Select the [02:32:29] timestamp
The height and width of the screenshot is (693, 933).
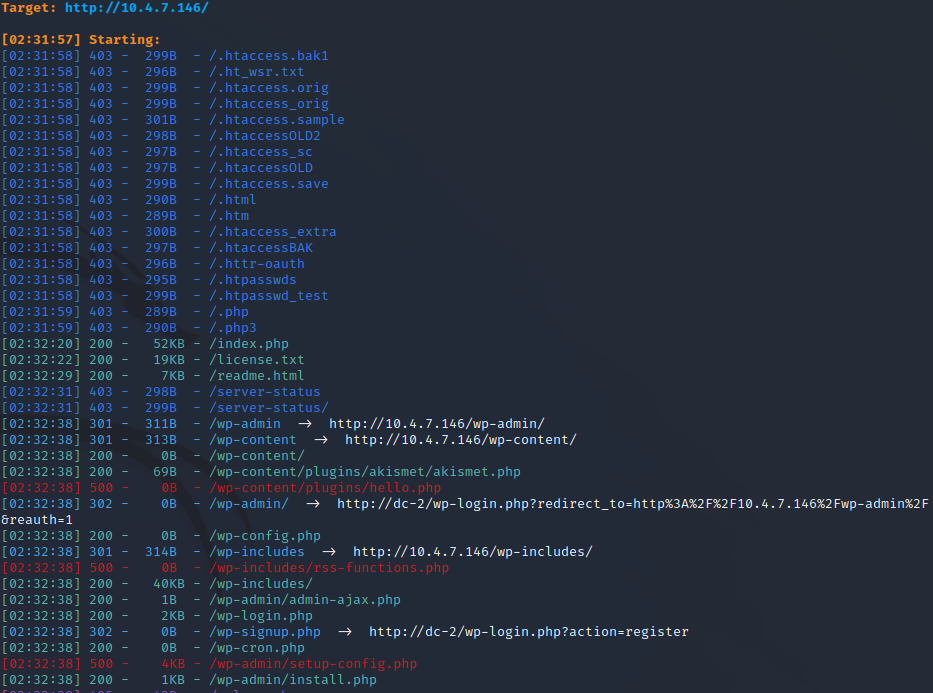tap(41, 376)
